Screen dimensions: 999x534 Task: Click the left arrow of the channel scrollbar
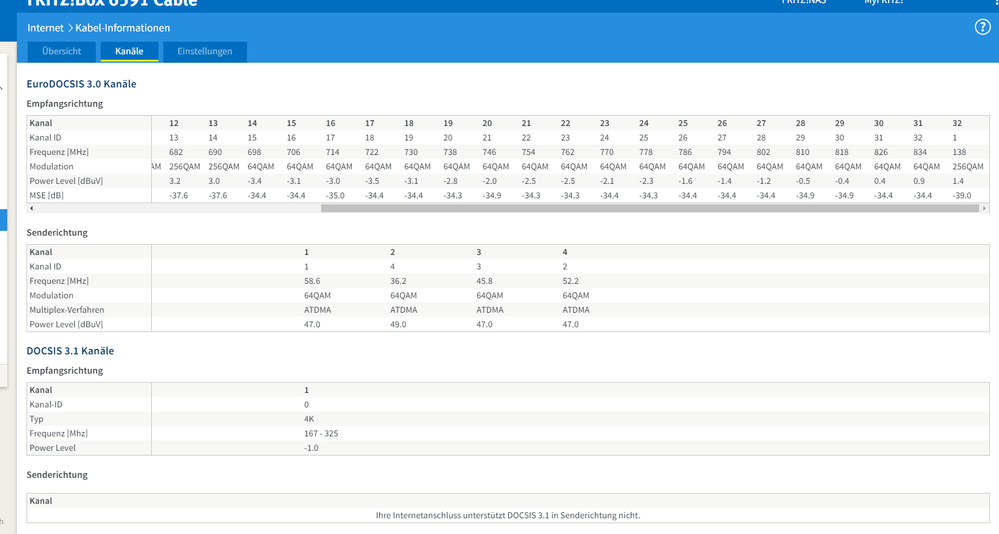coord(31,208)
